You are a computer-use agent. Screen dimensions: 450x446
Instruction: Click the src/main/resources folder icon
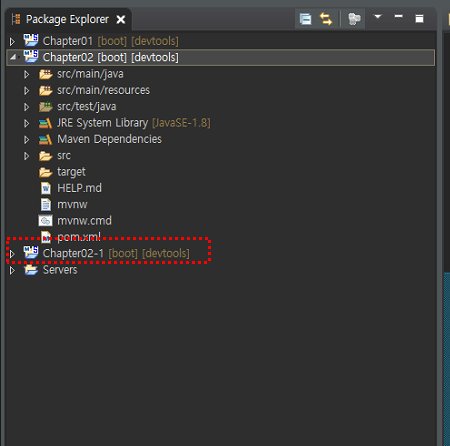tap(46, 90)
